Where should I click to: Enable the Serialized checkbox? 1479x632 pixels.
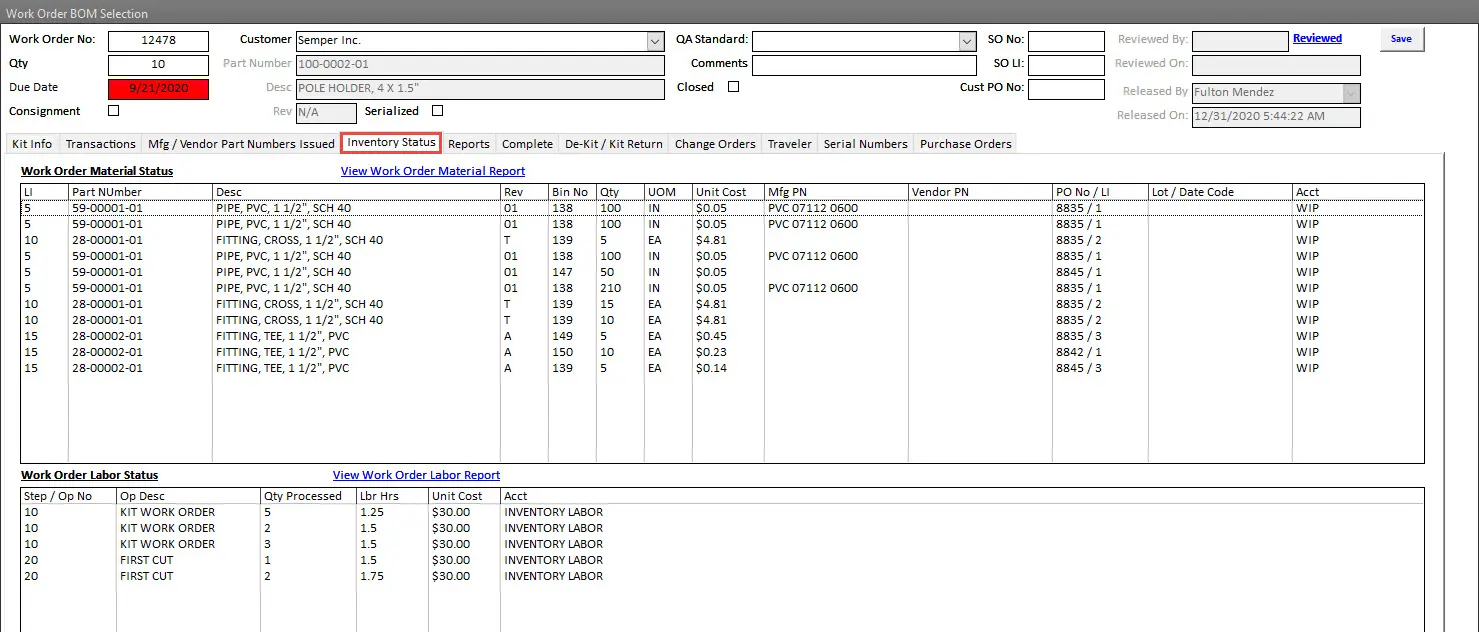pyautogui.click(x=437, y=111)
